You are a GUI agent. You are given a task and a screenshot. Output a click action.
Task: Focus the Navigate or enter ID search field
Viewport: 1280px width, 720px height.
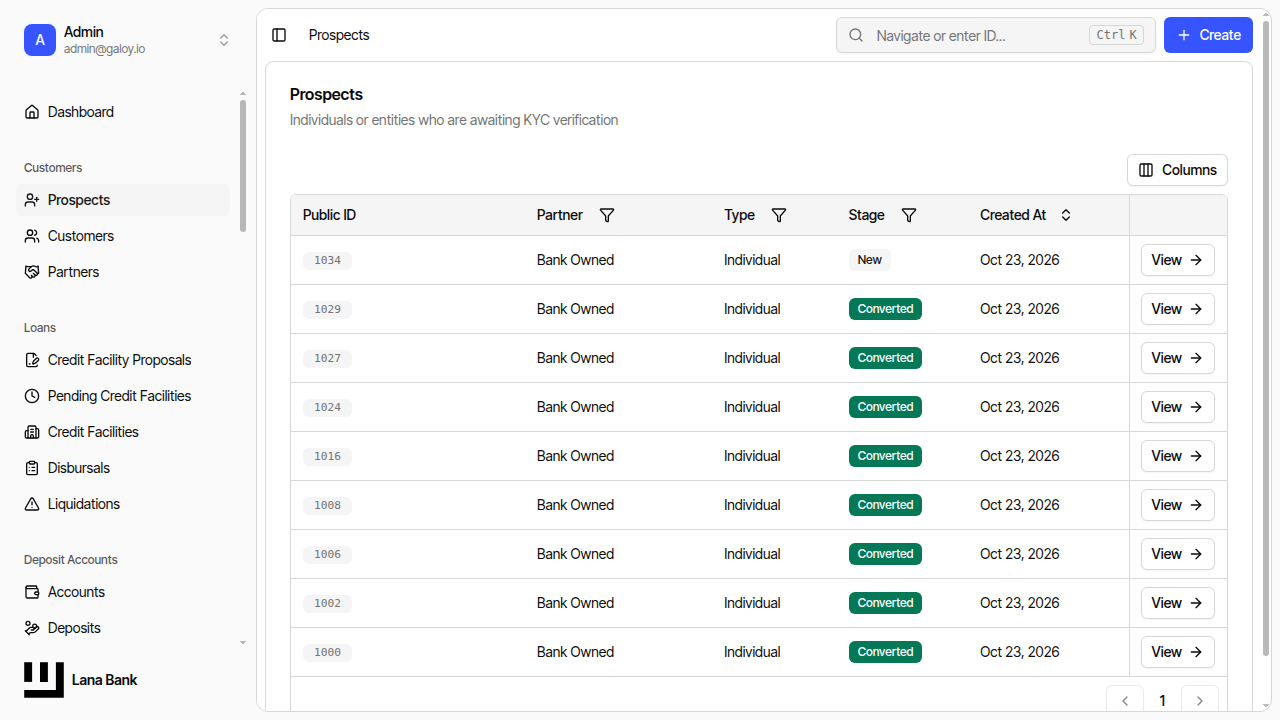[x=996, y=35]
